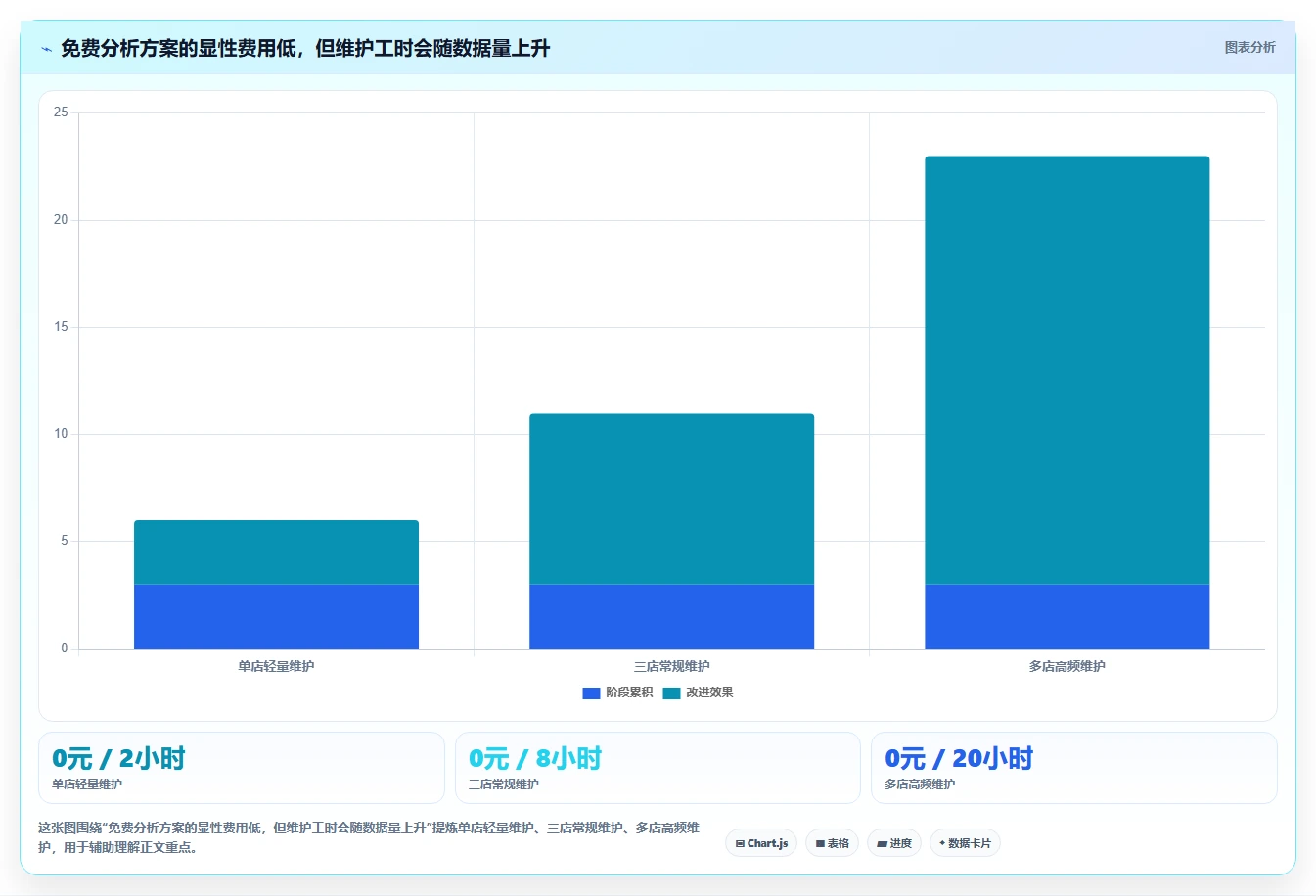
Task: Click the teal bar segment for 单店轻量维护
Action: 276,553
